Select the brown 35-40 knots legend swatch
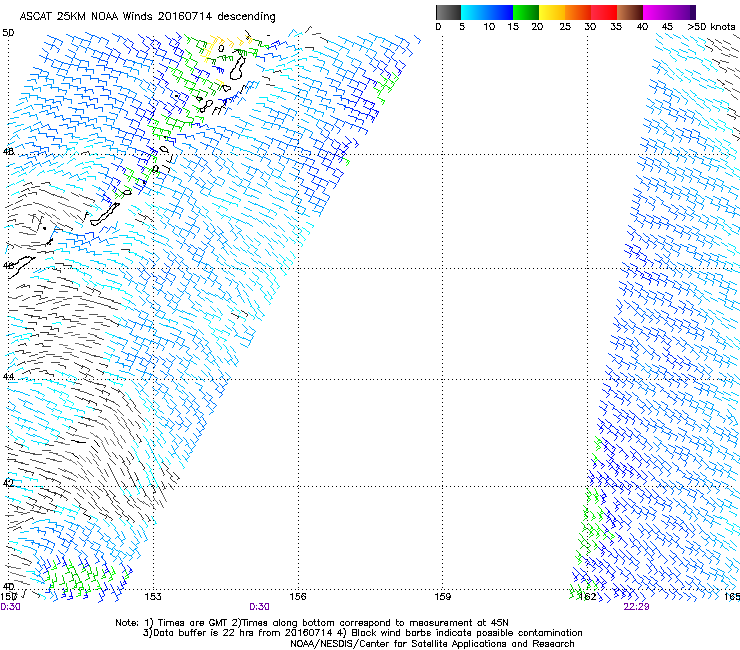Viewport: 740px width, 650px height. pos(630,12)
